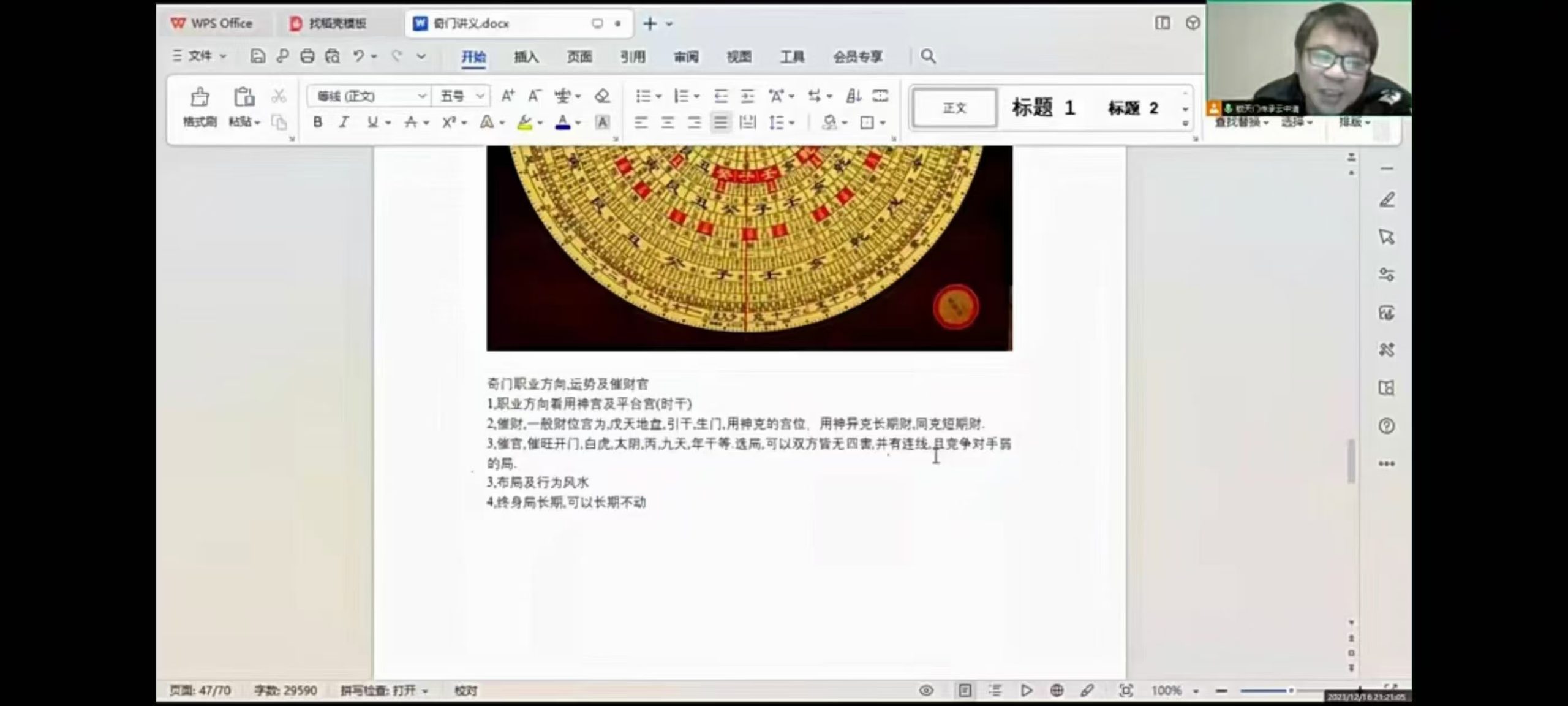This screenshot has width=1568, height=706.
Task: Toggle Underline formatting
Action: 372,122
